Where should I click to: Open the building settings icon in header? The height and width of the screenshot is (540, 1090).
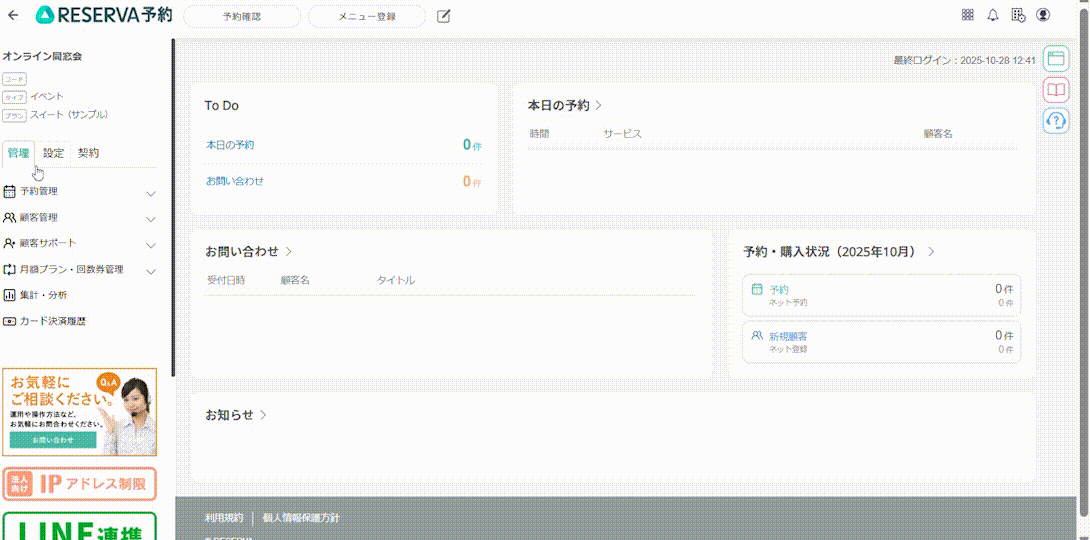point(1018,15)
